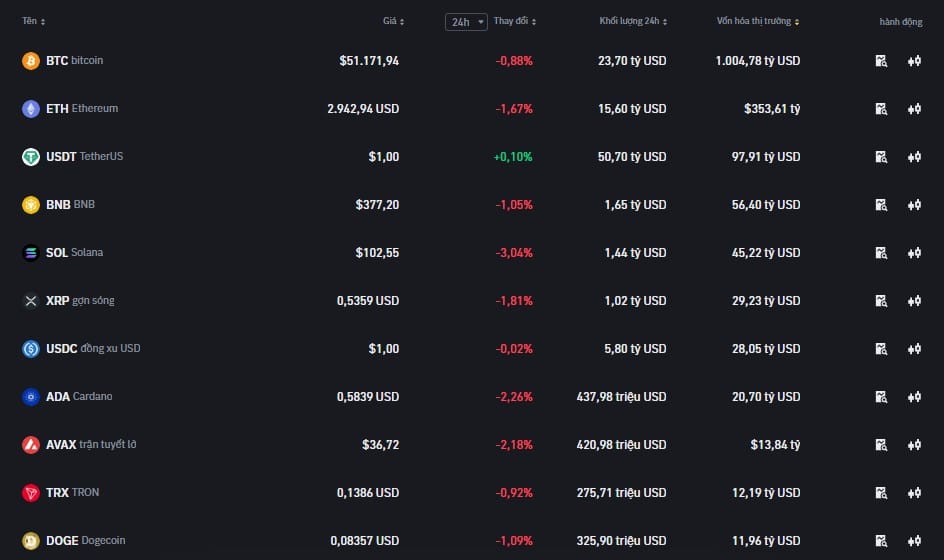The height and width of the screenshot is (560, 944).
Task: Open the details icon in the ETH row
Action: pyautogui.click(x=881, y=109)
